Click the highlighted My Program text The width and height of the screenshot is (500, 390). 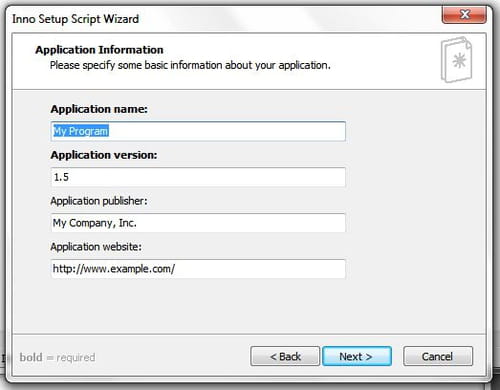[81, 131]
